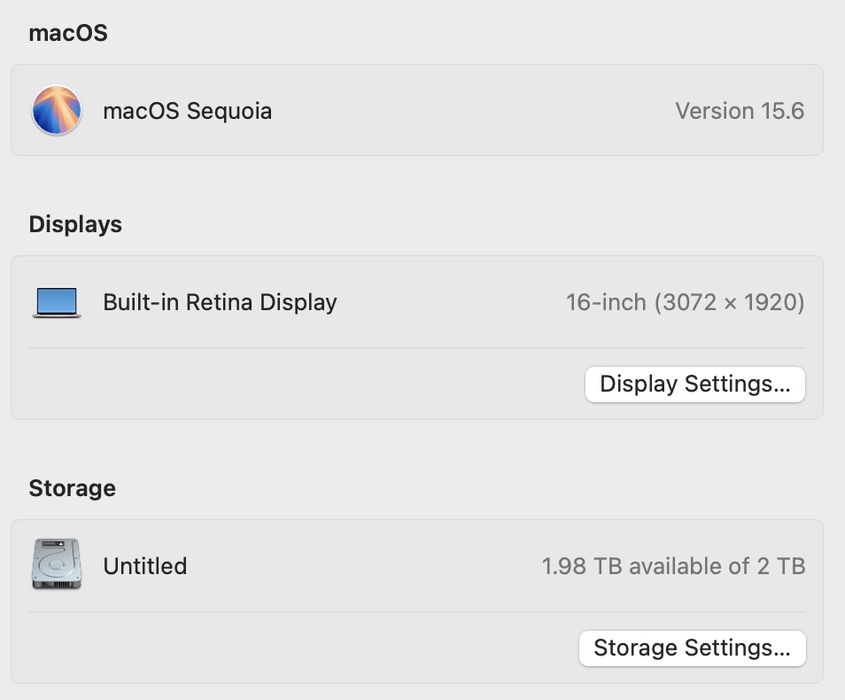Viewport: 845px width, 700px height.
Task: Click the divider line under Built-in Retina Display
Action: click(x=416, y=348)
